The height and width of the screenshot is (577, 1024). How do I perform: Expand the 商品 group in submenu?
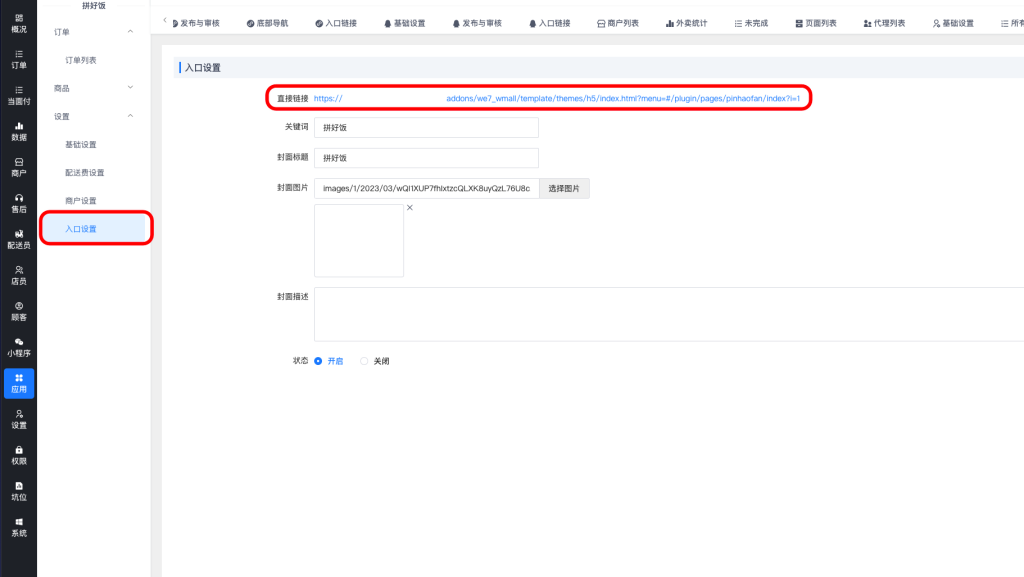pos(130,88)
